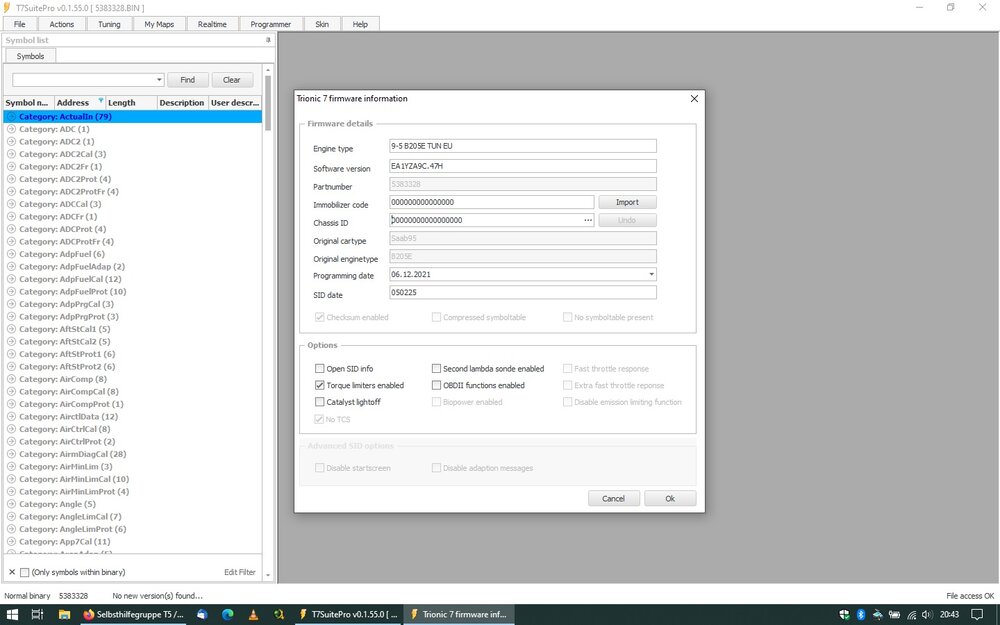Open the Realtime menu
The width and height of the screenshot is (1000, 625).
212,24
